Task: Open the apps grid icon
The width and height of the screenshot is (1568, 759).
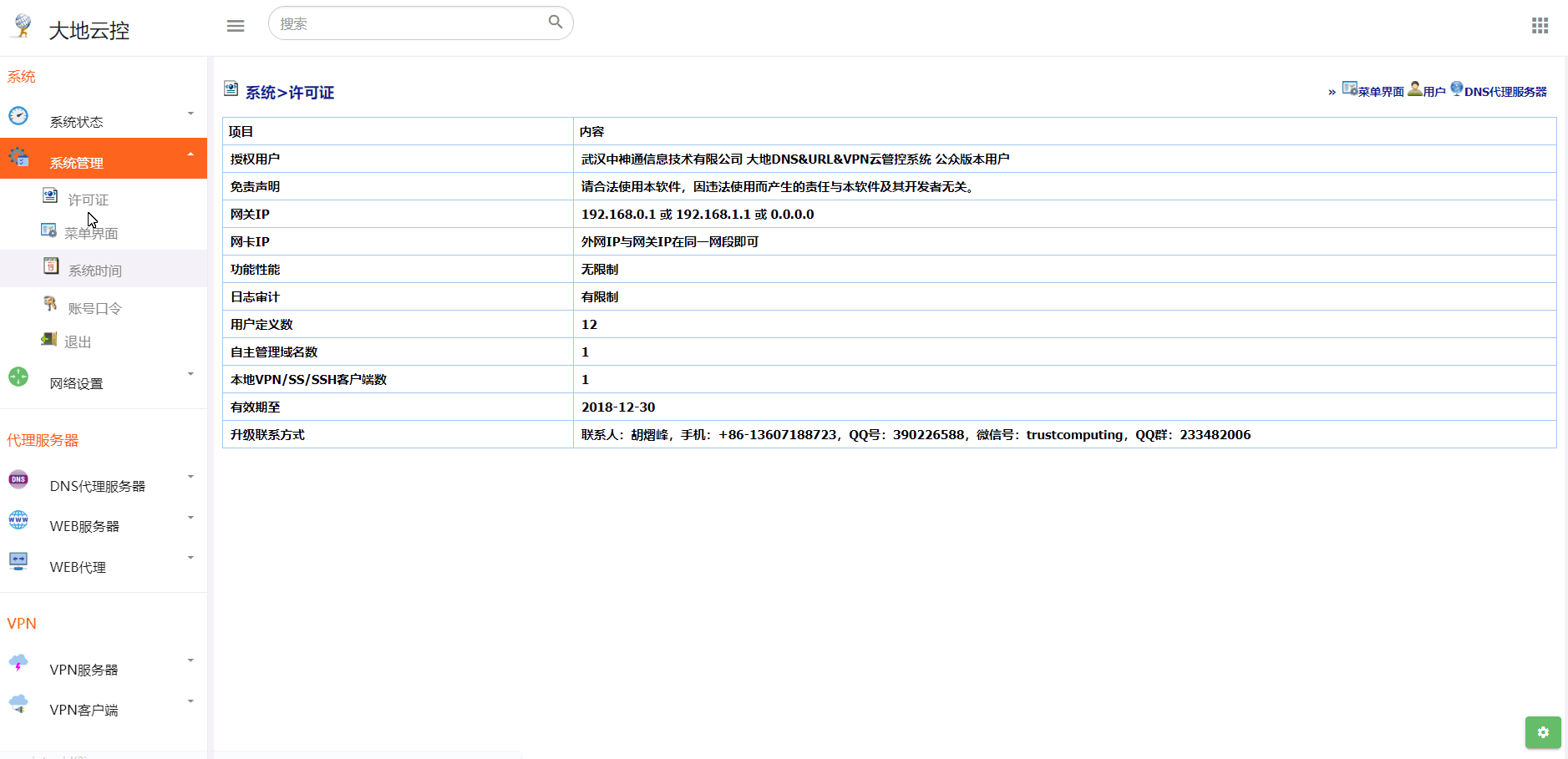Action: click(1540, 26)
